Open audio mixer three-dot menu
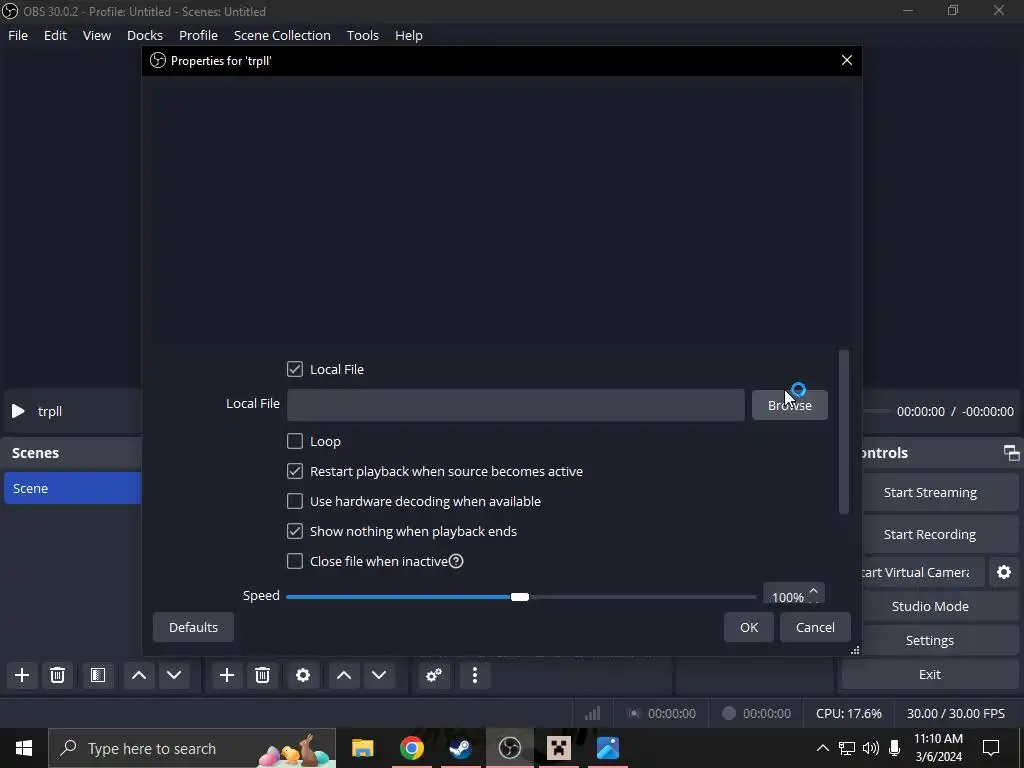Viewport: 1024px width, 768px height. pos(475,675)
